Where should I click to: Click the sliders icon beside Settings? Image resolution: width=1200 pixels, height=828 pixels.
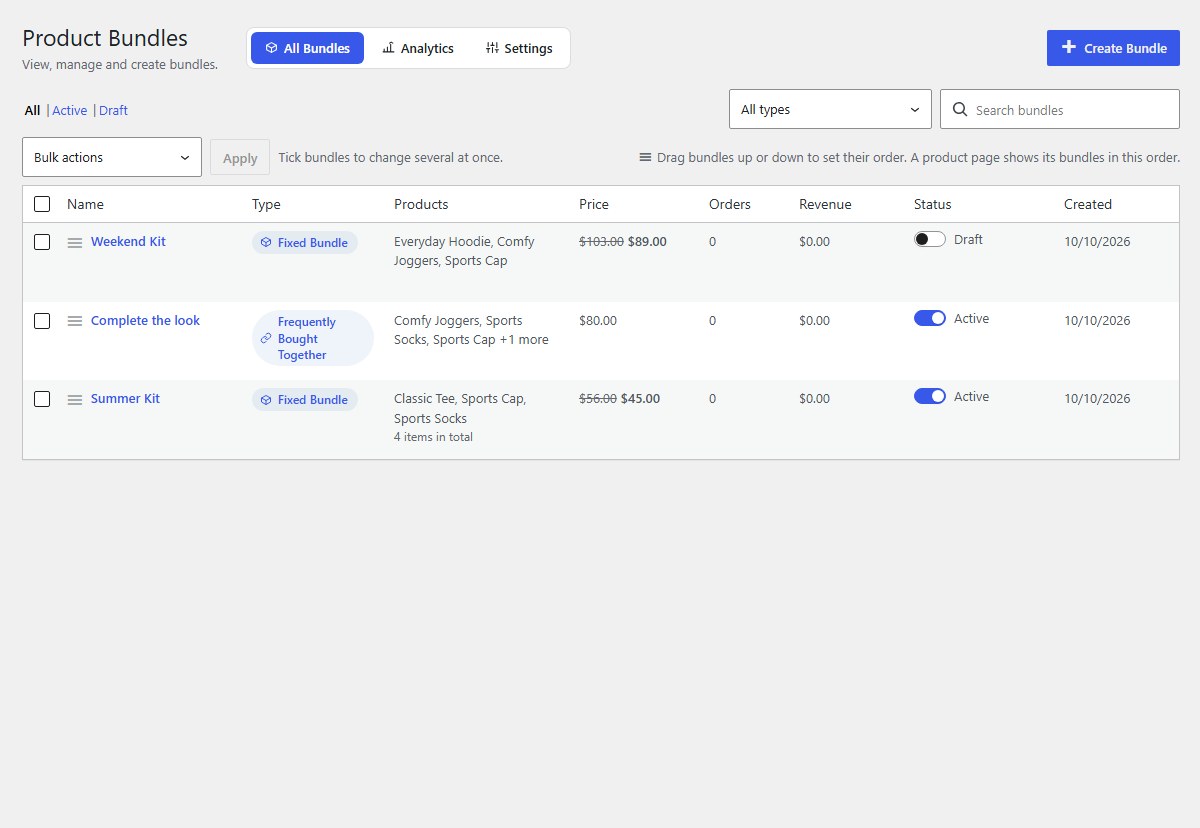[x=492, y=48]
